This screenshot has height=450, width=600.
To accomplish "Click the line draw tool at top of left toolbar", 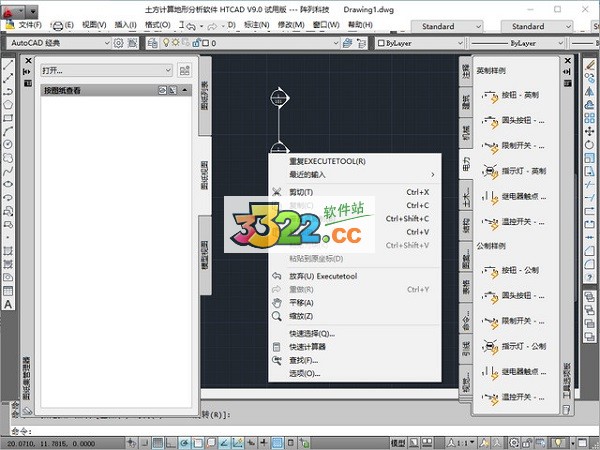I will (x=8, y=64).
